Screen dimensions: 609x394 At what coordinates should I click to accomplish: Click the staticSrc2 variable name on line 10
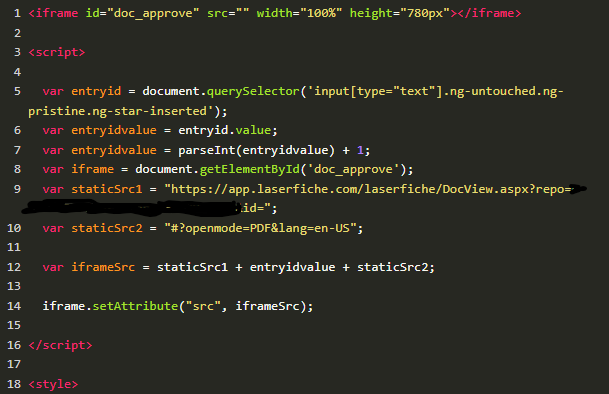click(x=107, y=228)
